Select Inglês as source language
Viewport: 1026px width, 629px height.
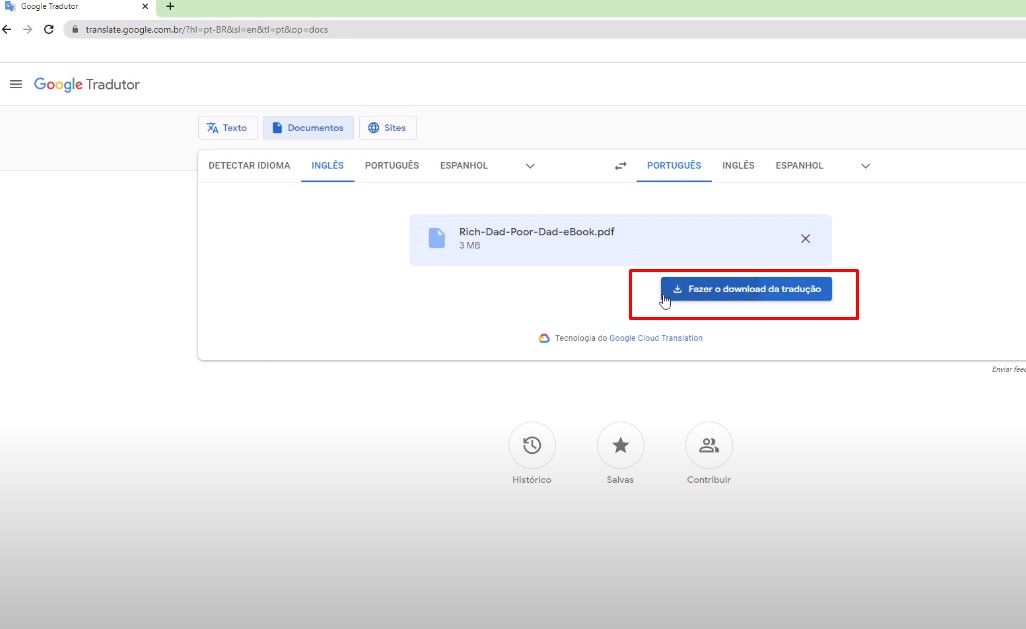[x=328, y=166]
